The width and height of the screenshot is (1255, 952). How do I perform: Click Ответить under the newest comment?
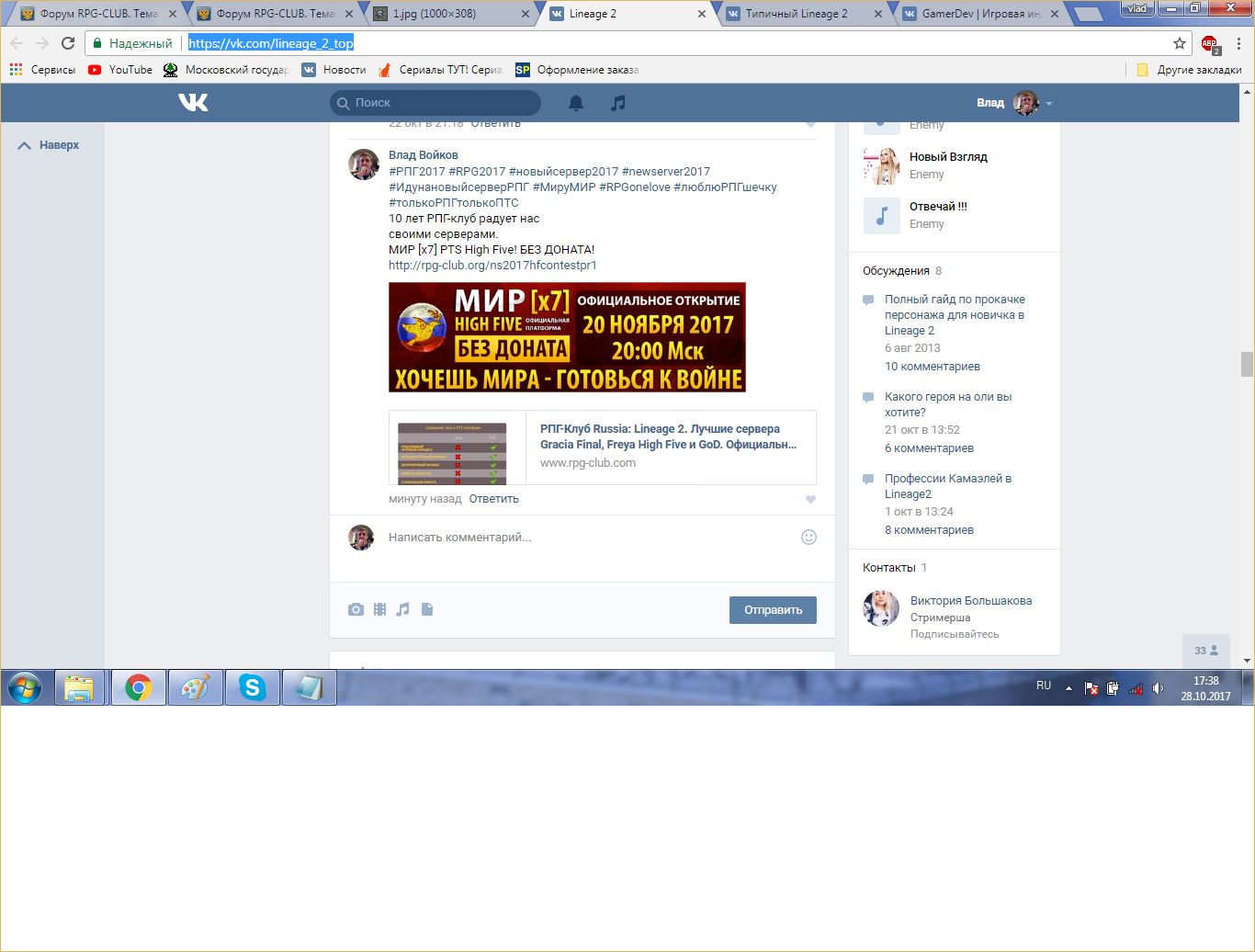coord(494,499)
